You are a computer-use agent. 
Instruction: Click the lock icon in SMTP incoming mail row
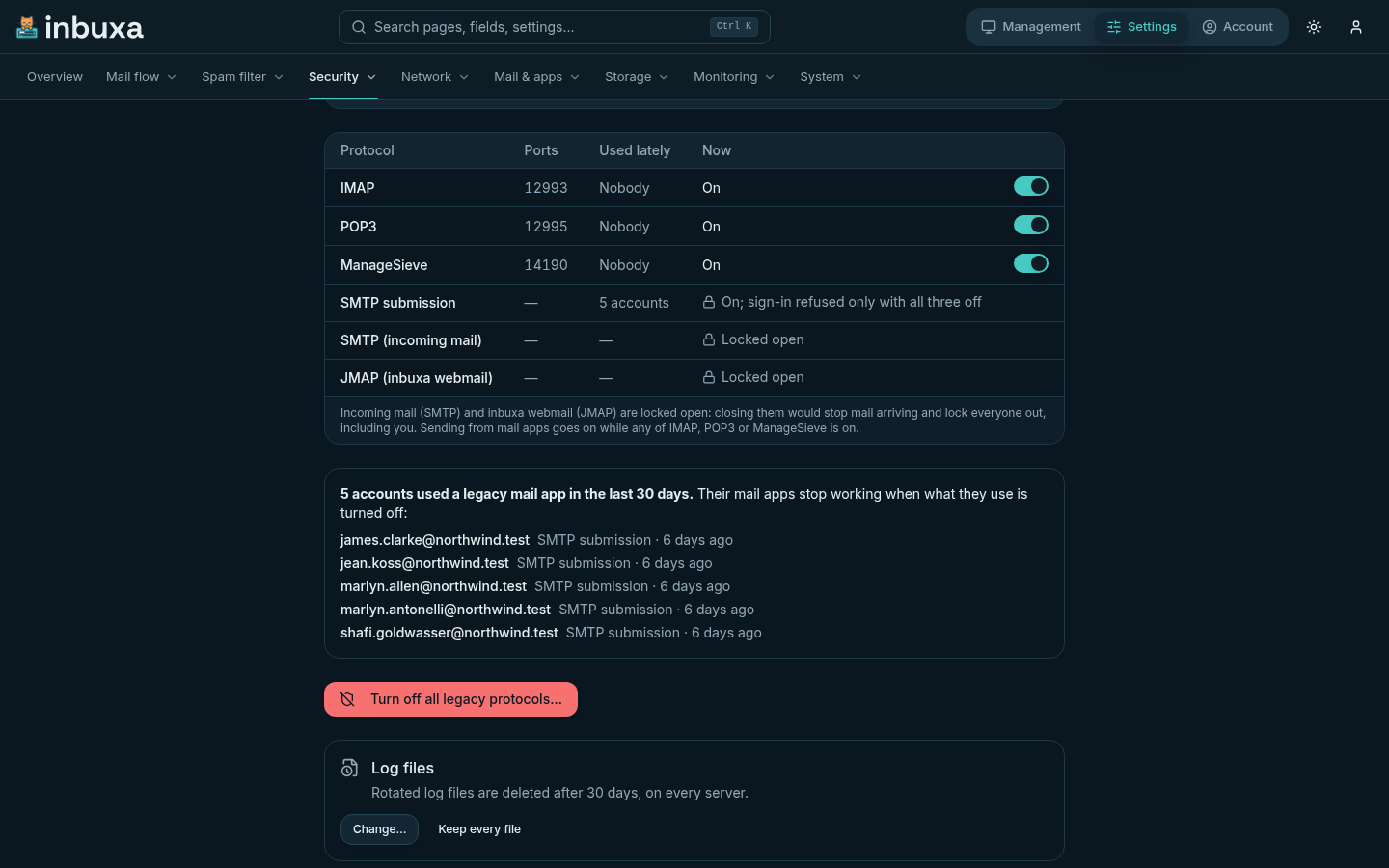(709, 339)
